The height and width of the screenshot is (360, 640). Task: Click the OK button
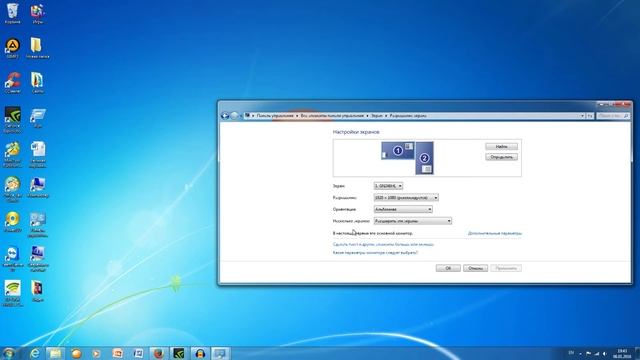click(x=448, y=268)
